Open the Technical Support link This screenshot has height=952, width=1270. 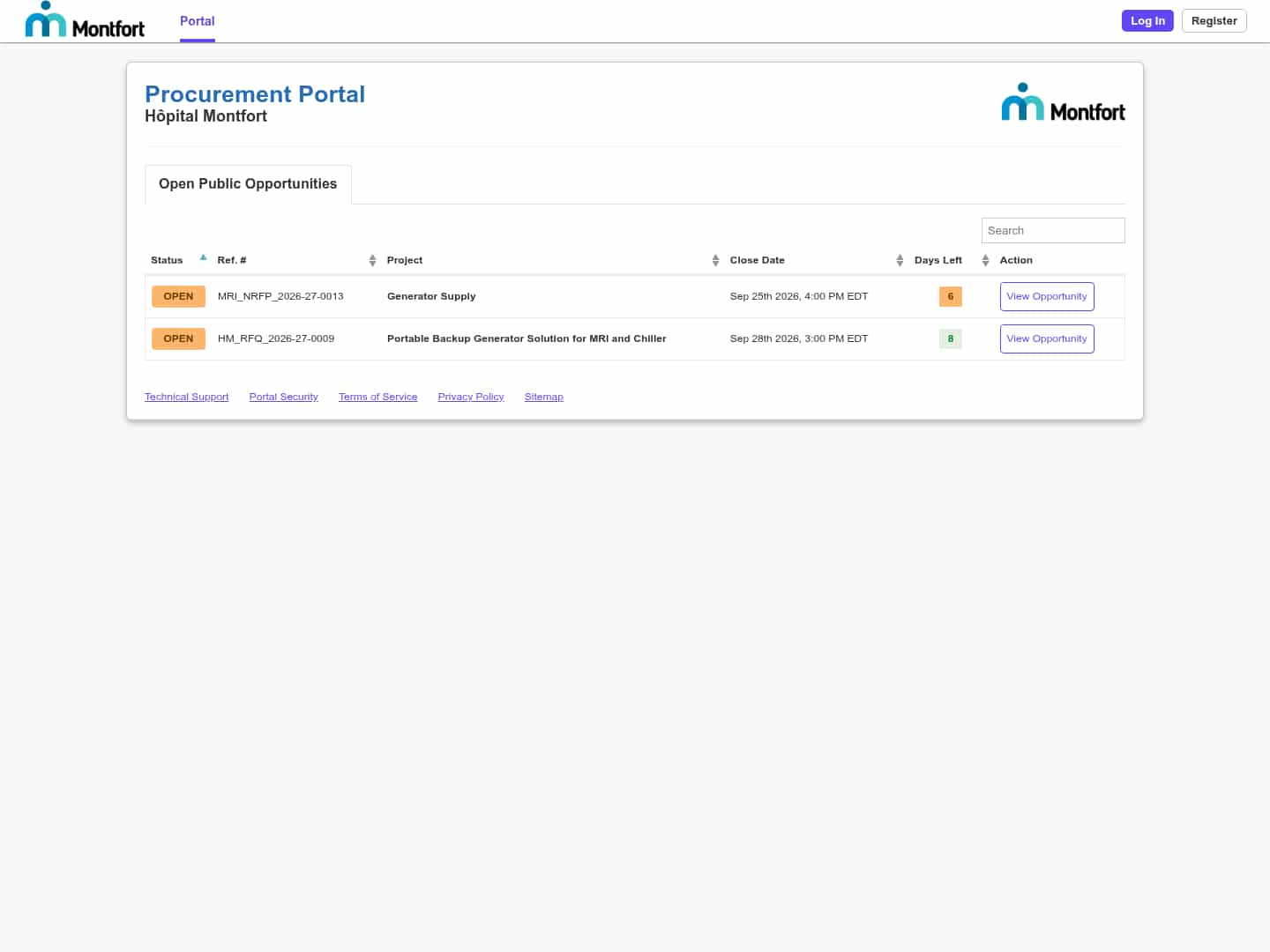[186, 397]
